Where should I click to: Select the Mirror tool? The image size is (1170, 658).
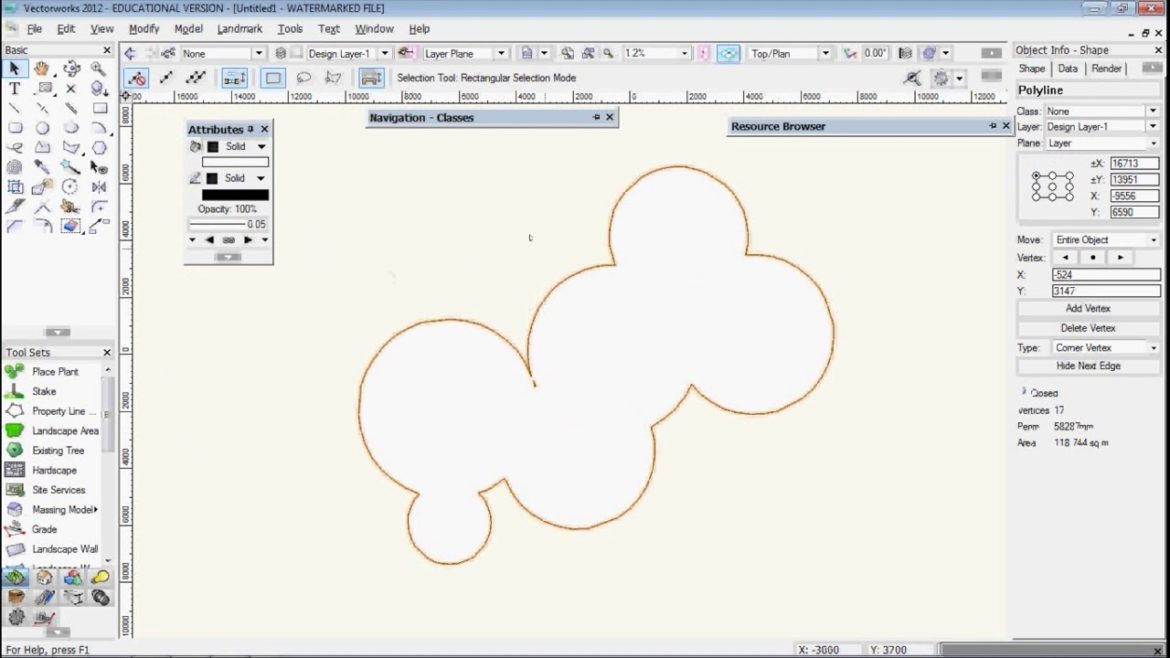[98, 187]
